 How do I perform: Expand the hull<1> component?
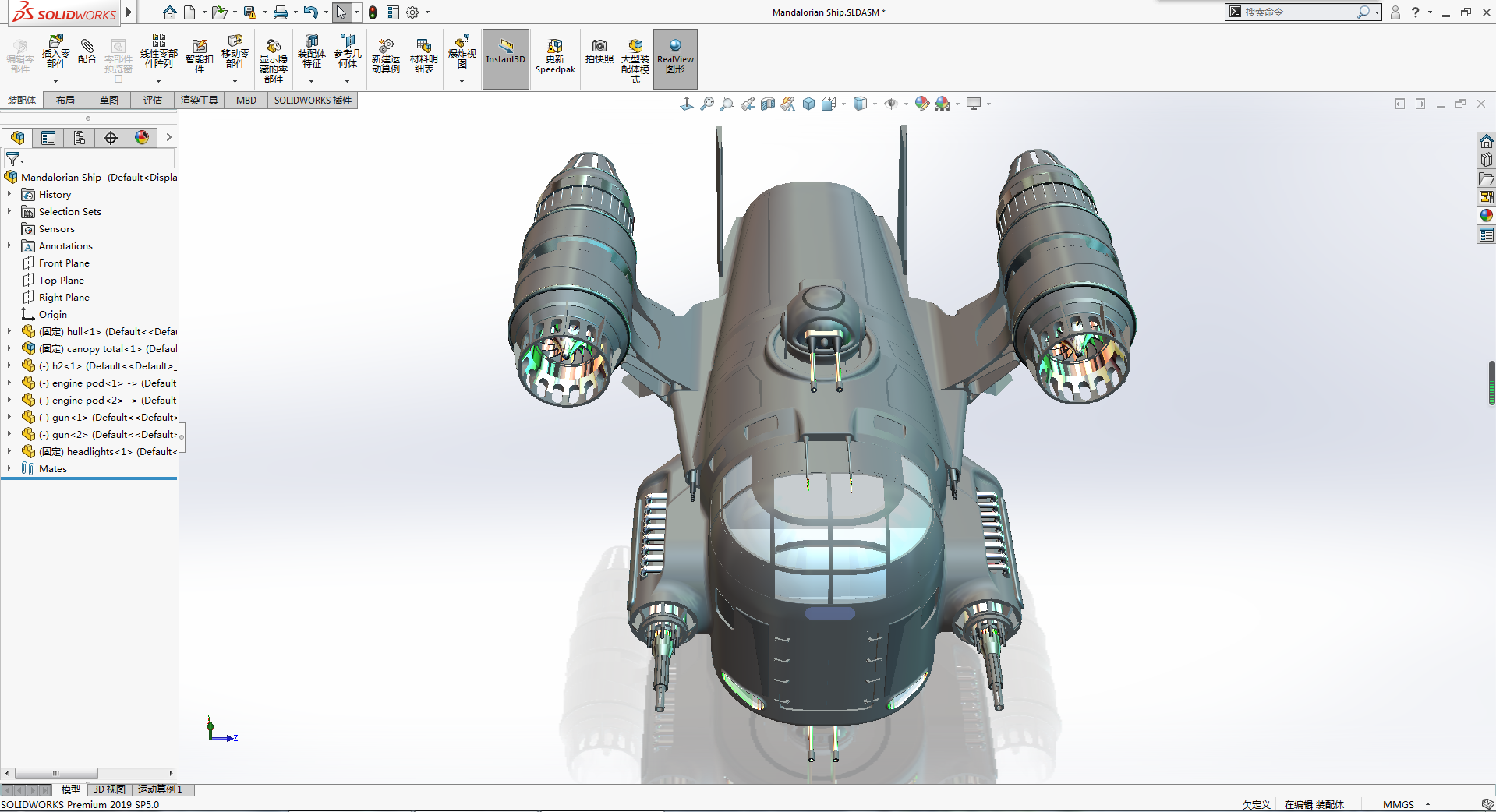click(x=9, y=332)
